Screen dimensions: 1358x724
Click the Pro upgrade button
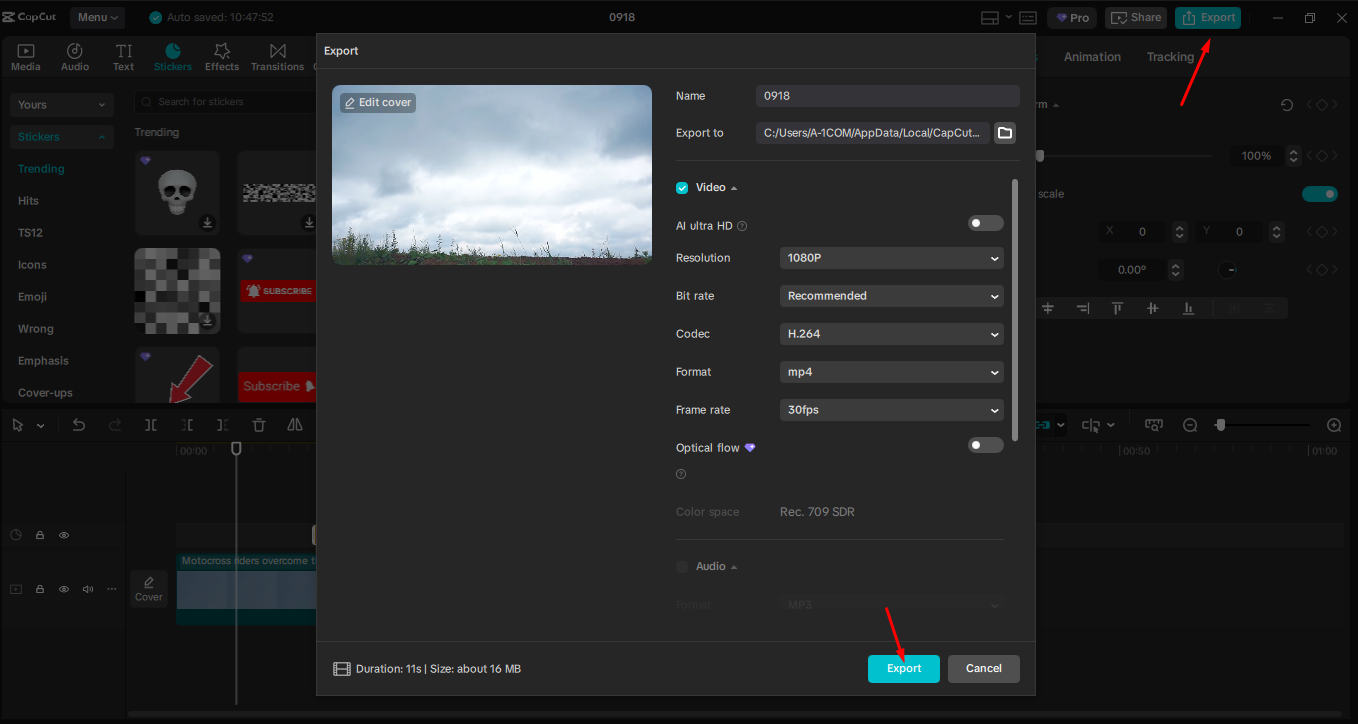1072,18
